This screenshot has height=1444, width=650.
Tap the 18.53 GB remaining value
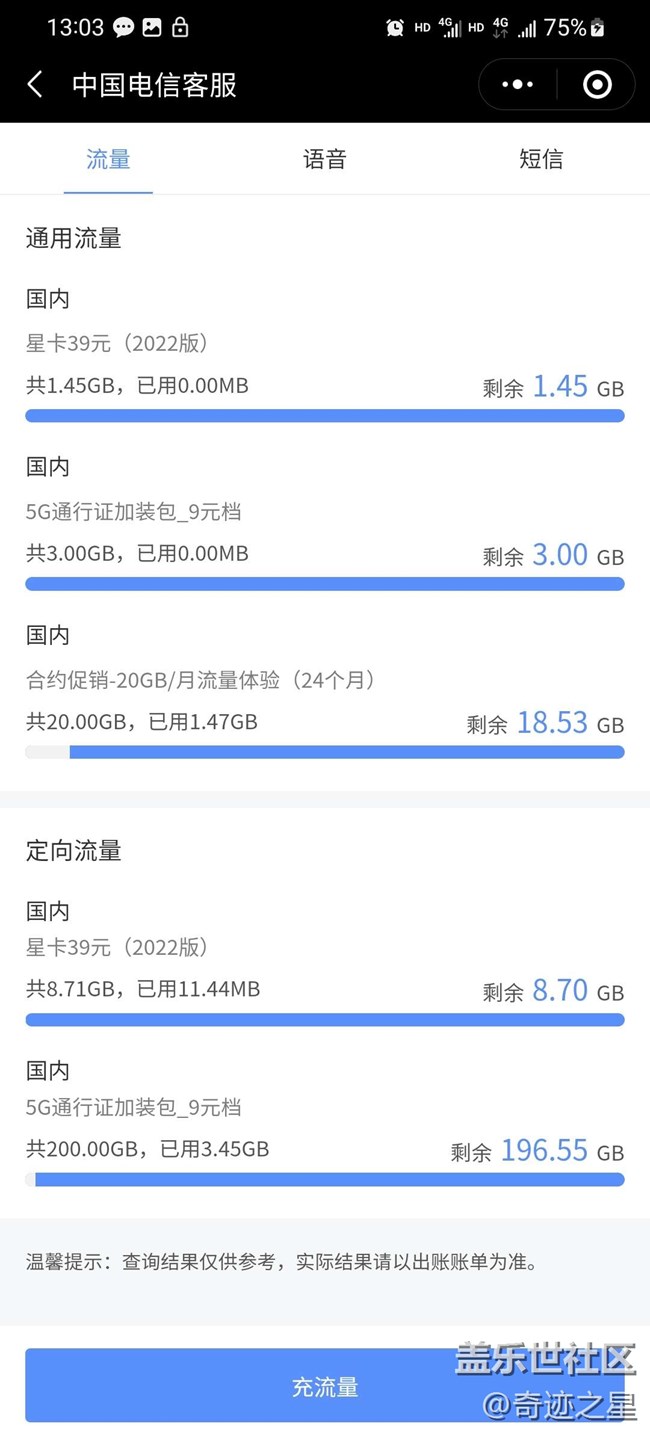(552, 723)
